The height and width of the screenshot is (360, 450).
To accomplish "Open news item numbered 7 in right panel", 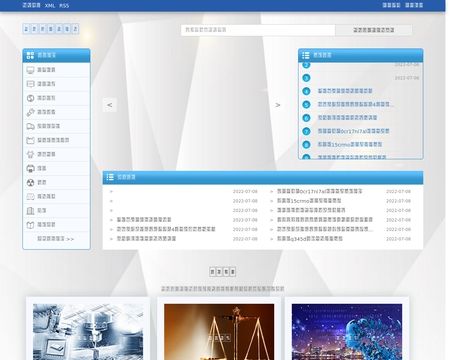I will tap(353, 131).
